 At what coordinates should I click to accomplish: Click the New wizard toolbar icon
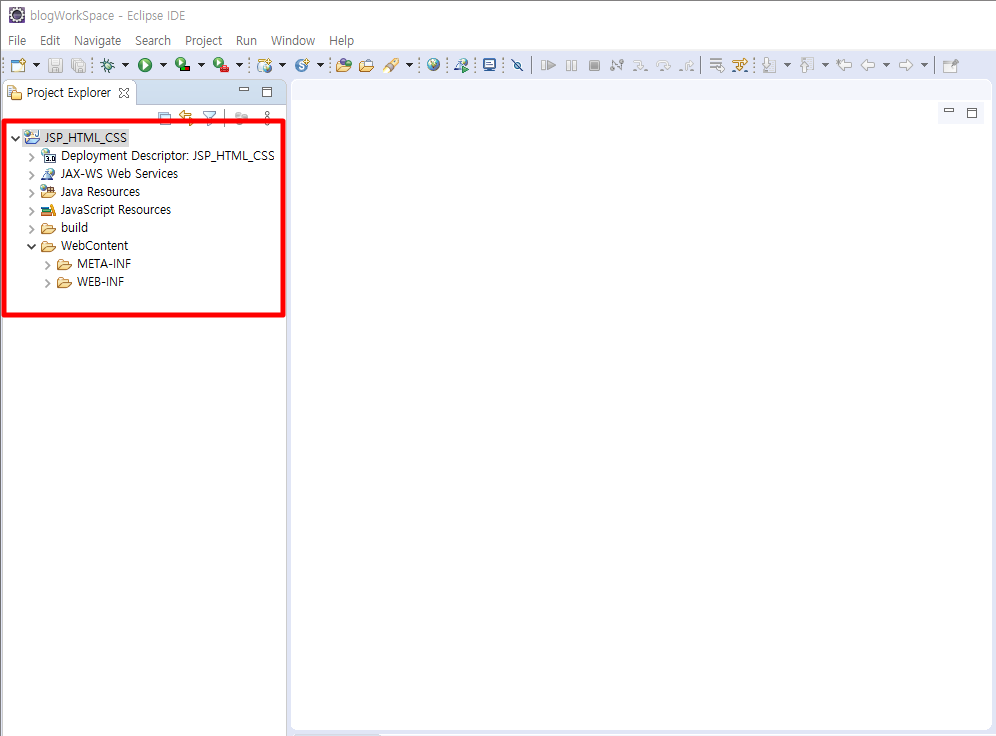18,65
